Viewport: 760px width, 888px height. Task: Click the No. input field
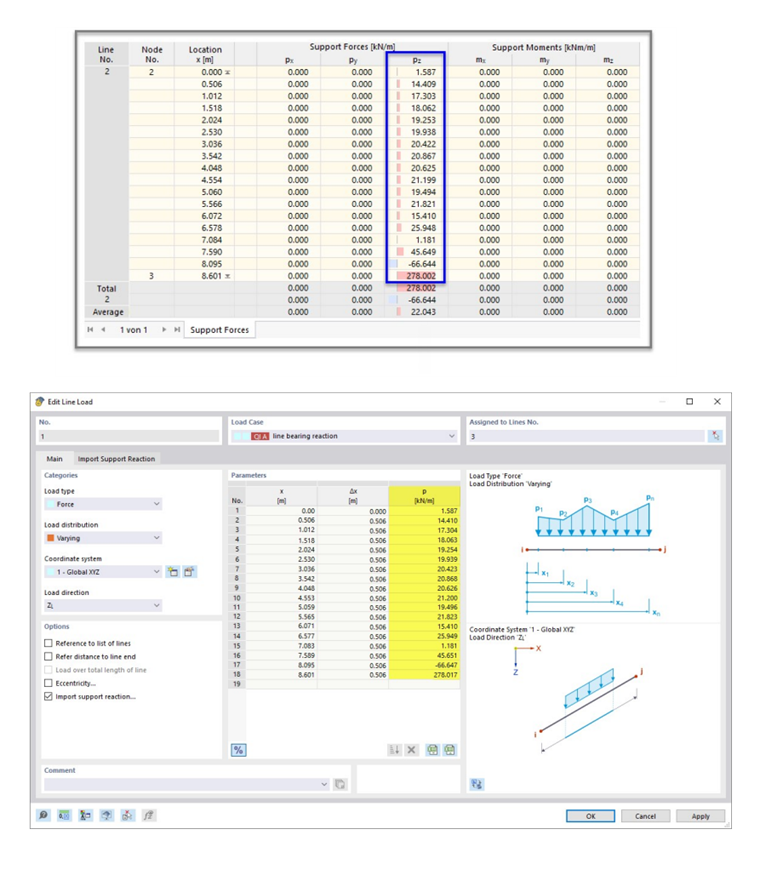click(129, 436)
